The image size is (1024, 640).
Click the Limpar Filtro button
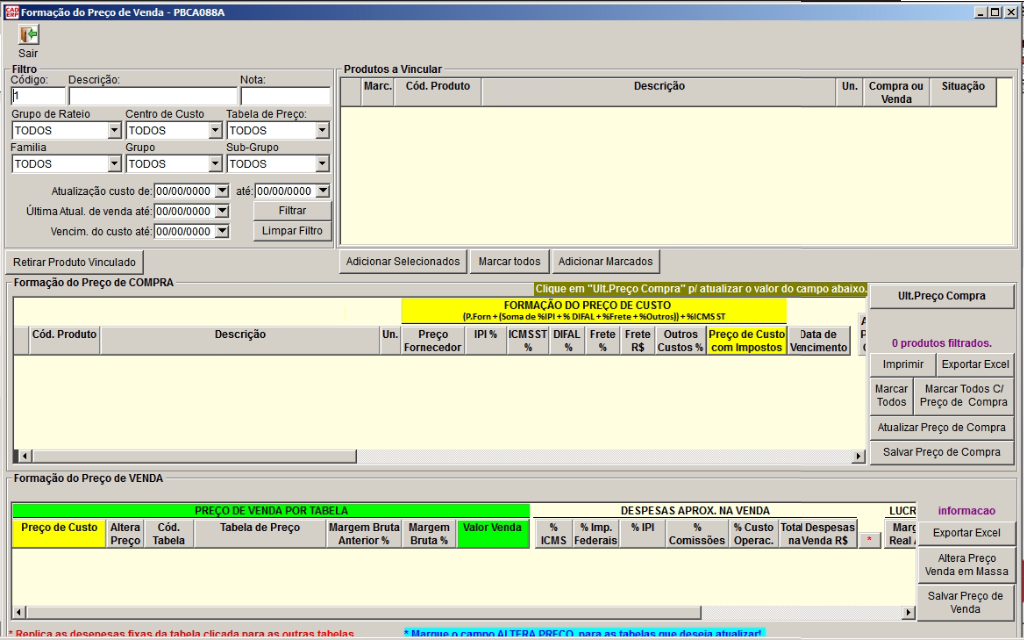pos(292,231)
